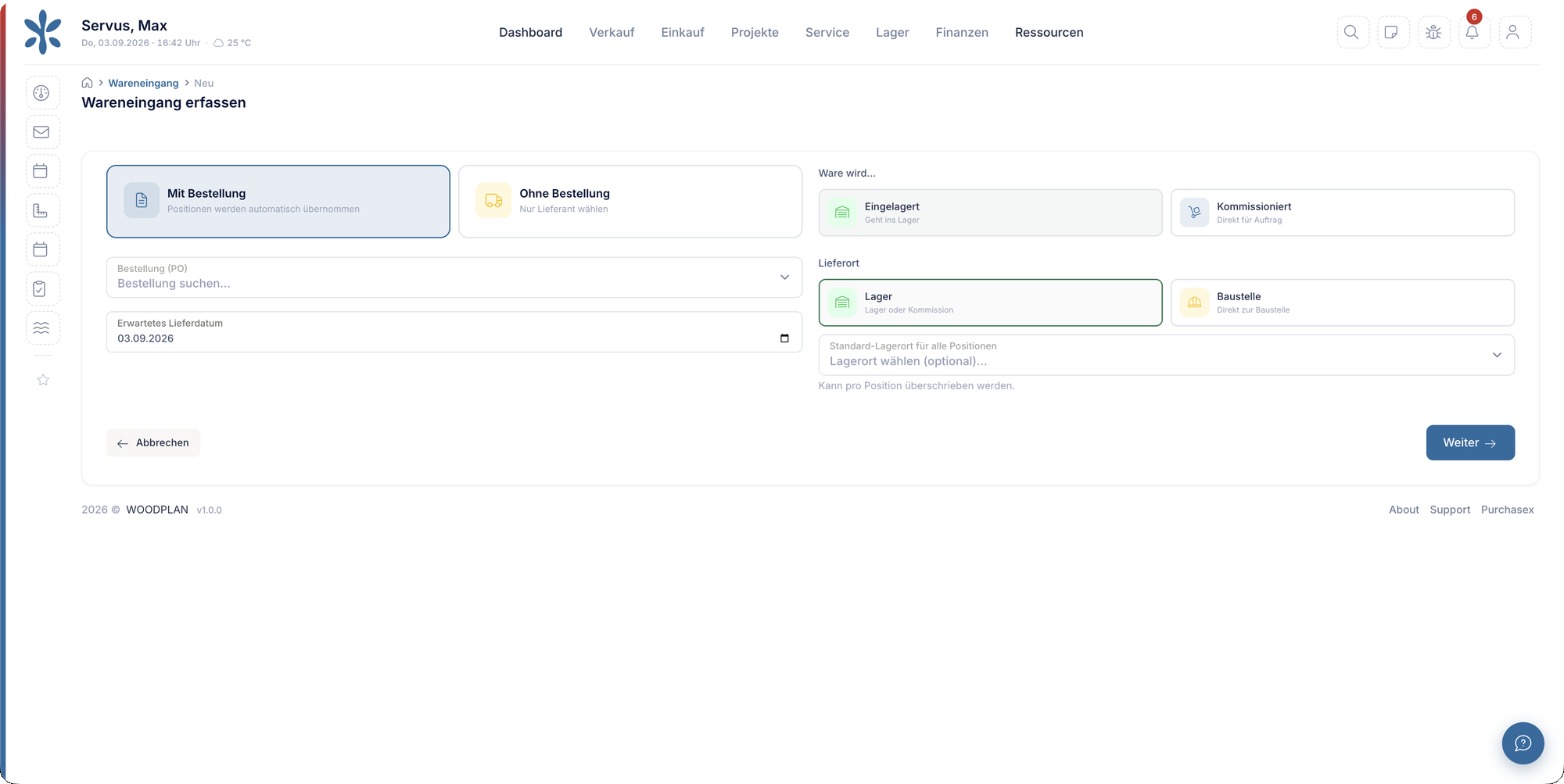The width and height of the screenshot is (1564, 784).
Task: Expand the Standard-Lagerort dropdown
Action: 1167,355
